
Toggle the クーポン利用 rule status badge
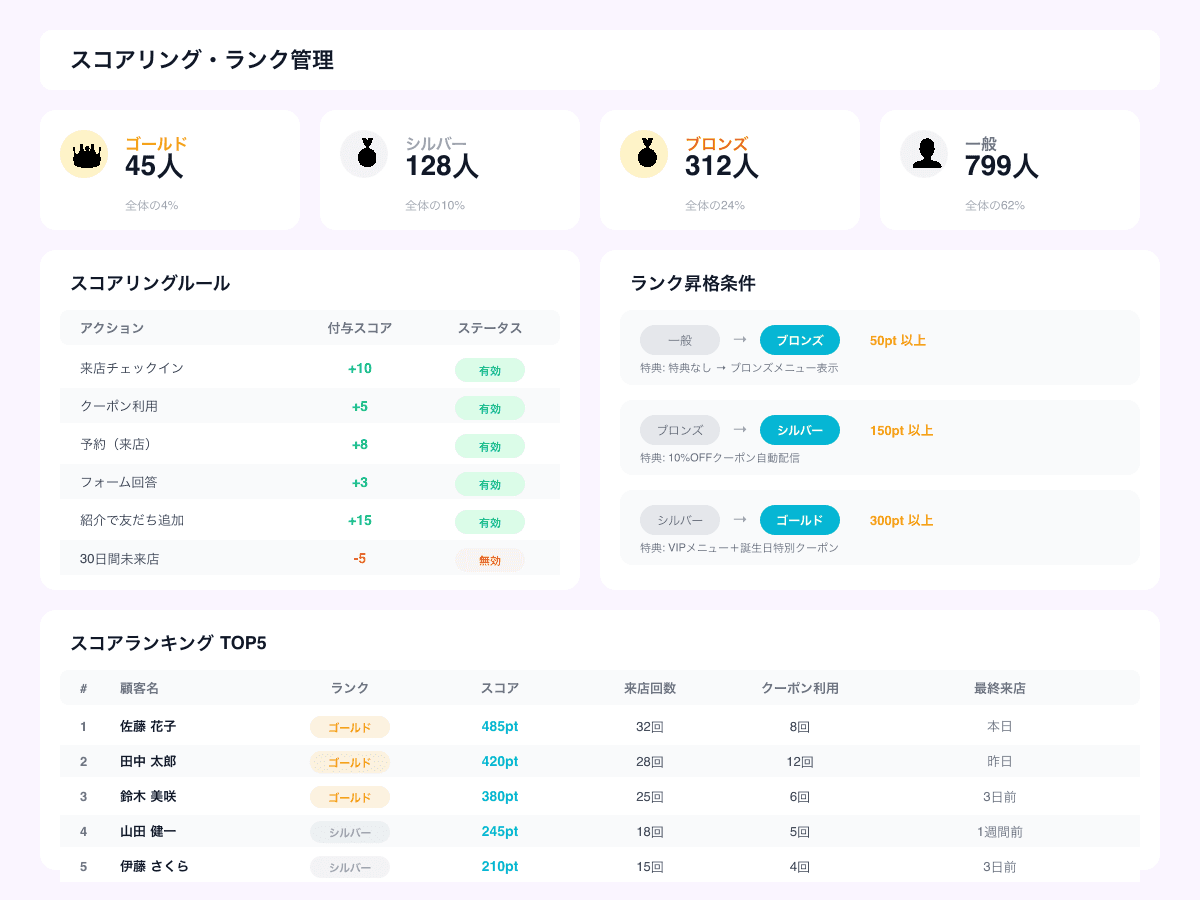(490, 408)
